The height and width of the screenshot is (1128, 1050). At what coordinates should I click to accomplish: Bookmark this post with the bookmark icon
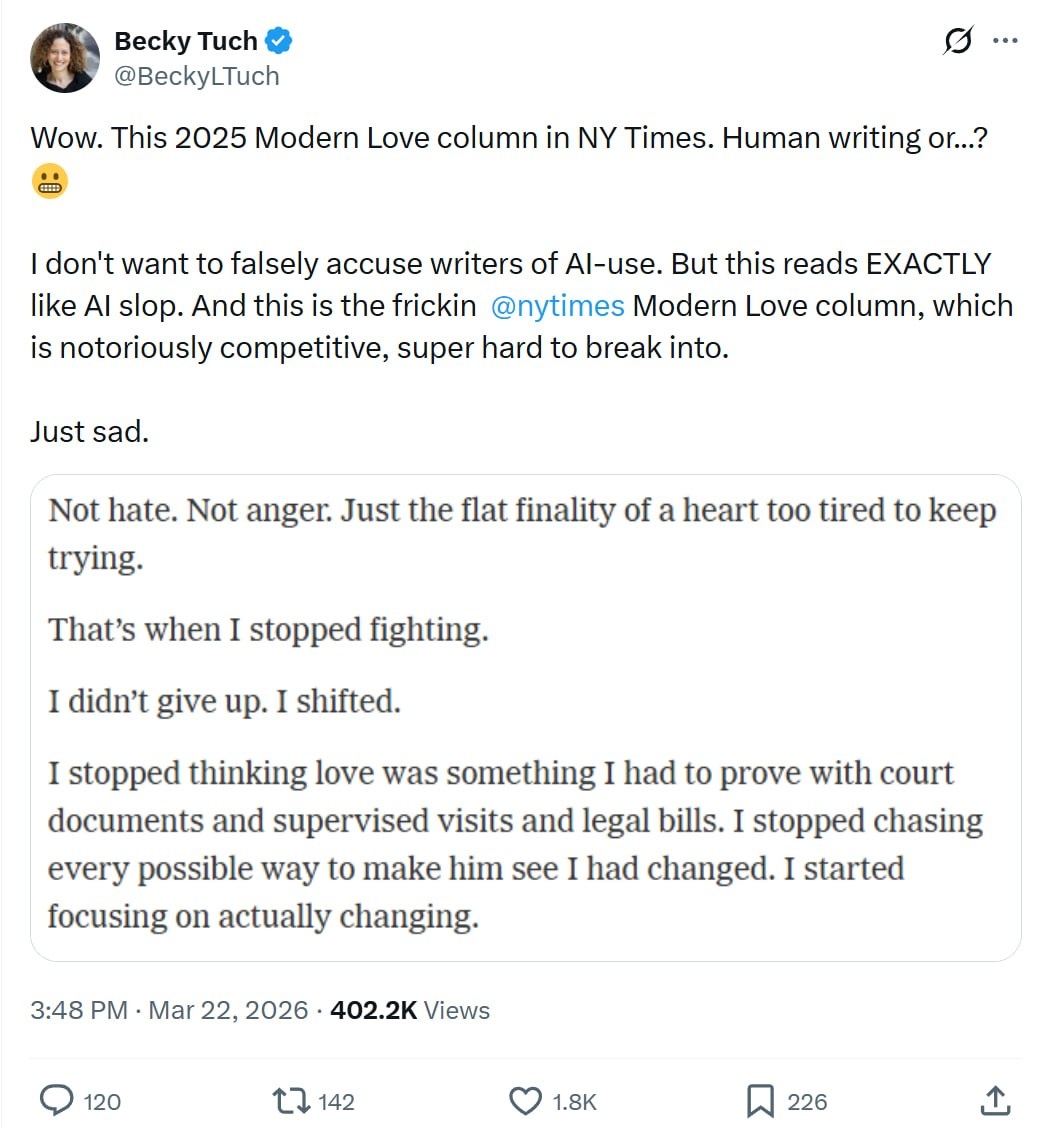tap(761, 1101)
